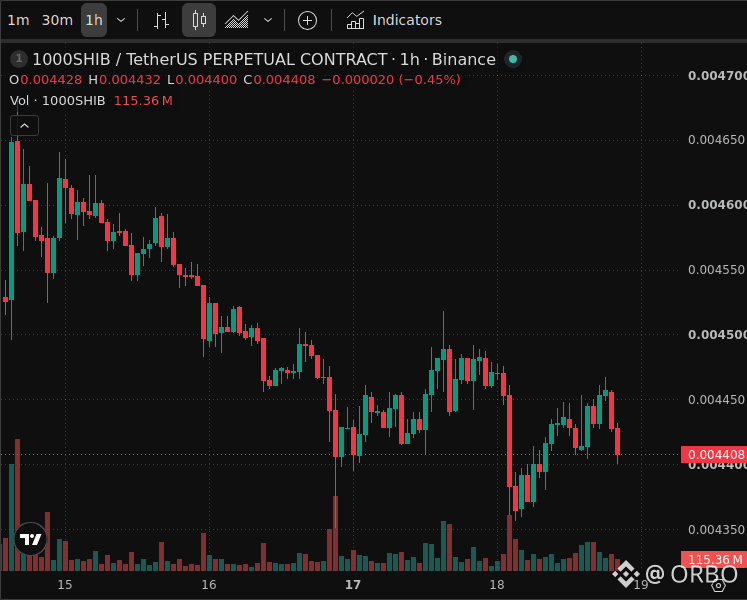Image resolution: width=747 pixels, height=600 pixels.
Task: Click the 0.004550 price axis label
Action: tap(716, 270)
